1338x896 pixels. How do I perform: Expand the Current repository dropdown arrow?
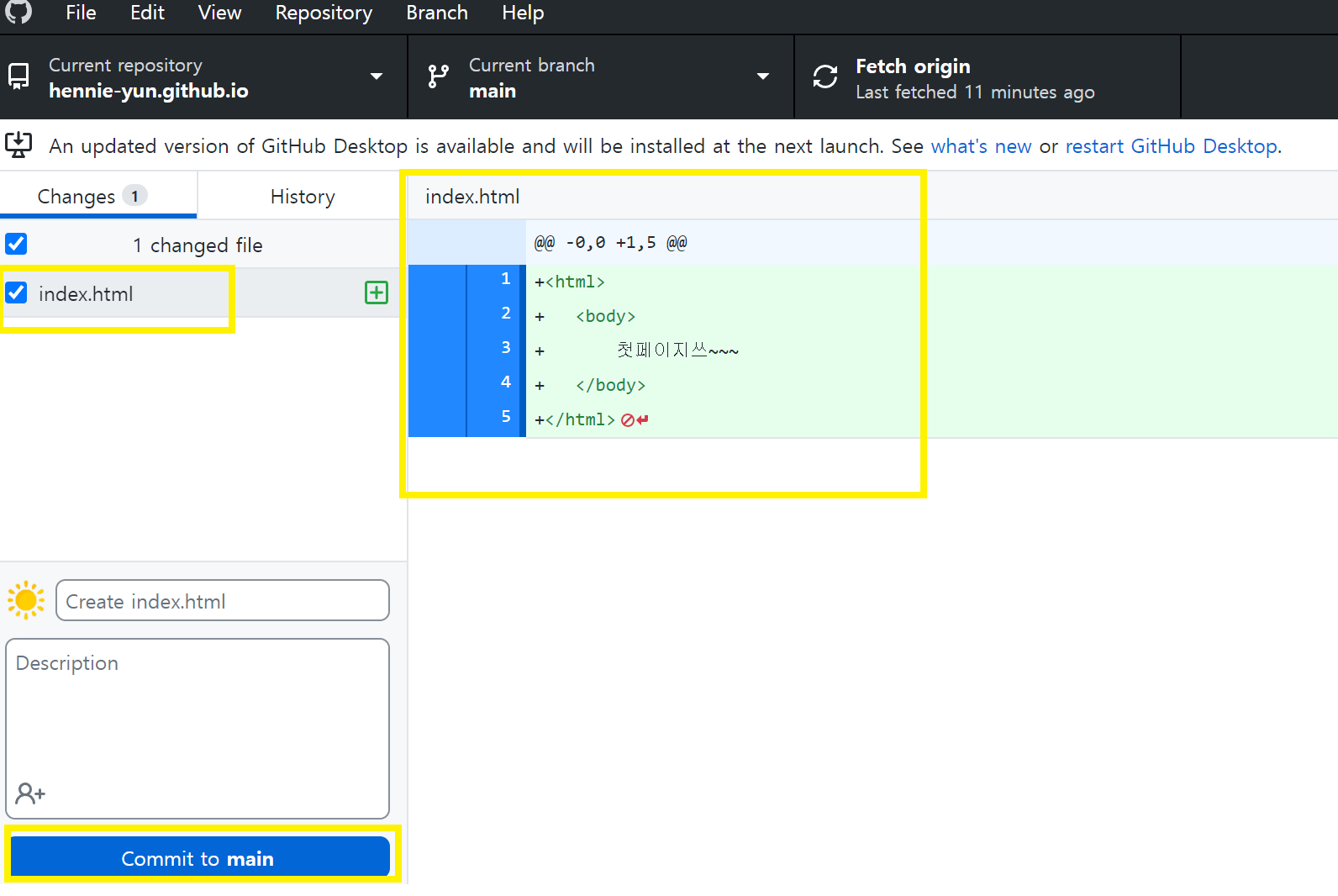[x=377, y=76]
